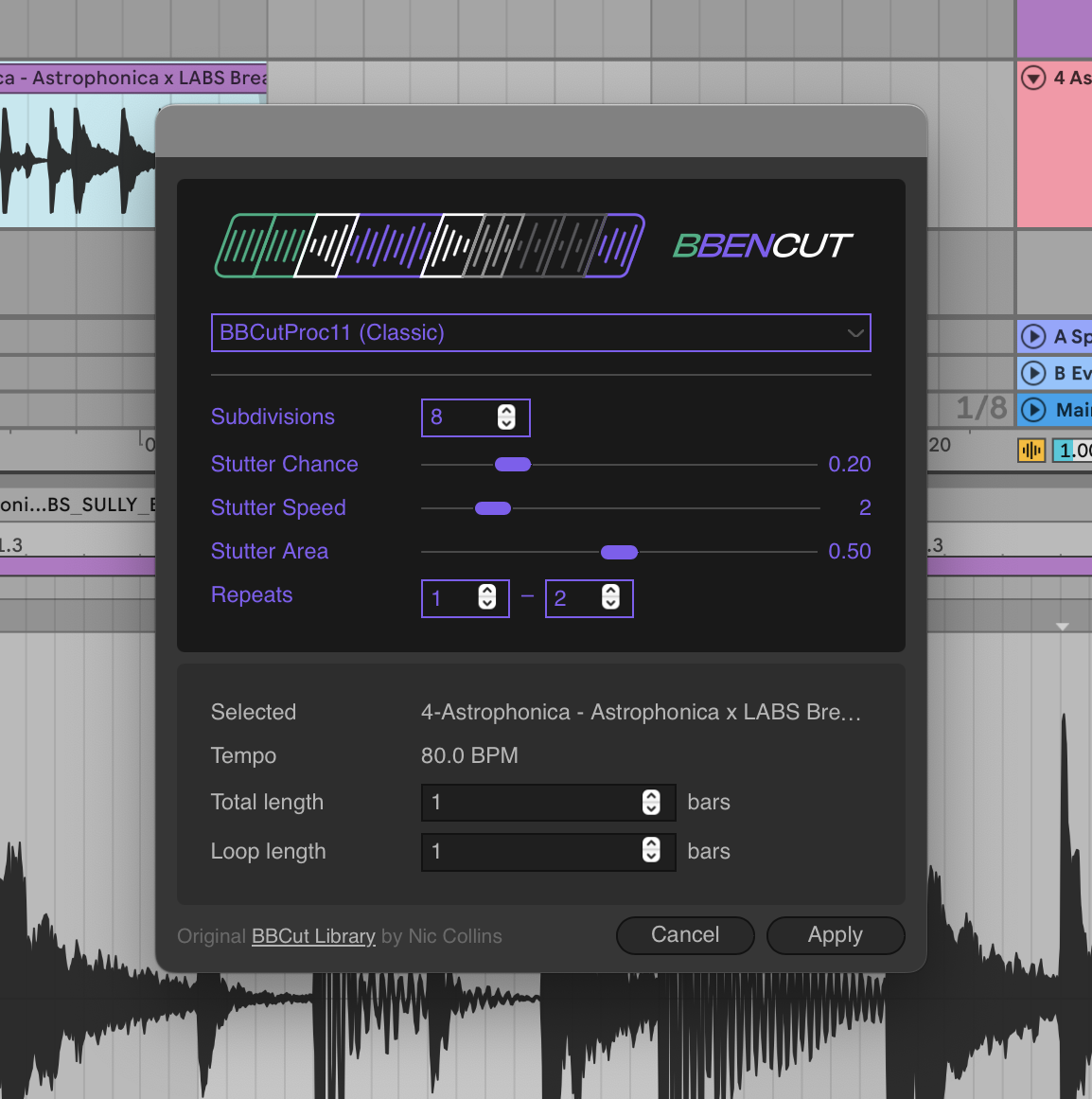
Task: Click the Selected clip name text
Action: [641, 712]
